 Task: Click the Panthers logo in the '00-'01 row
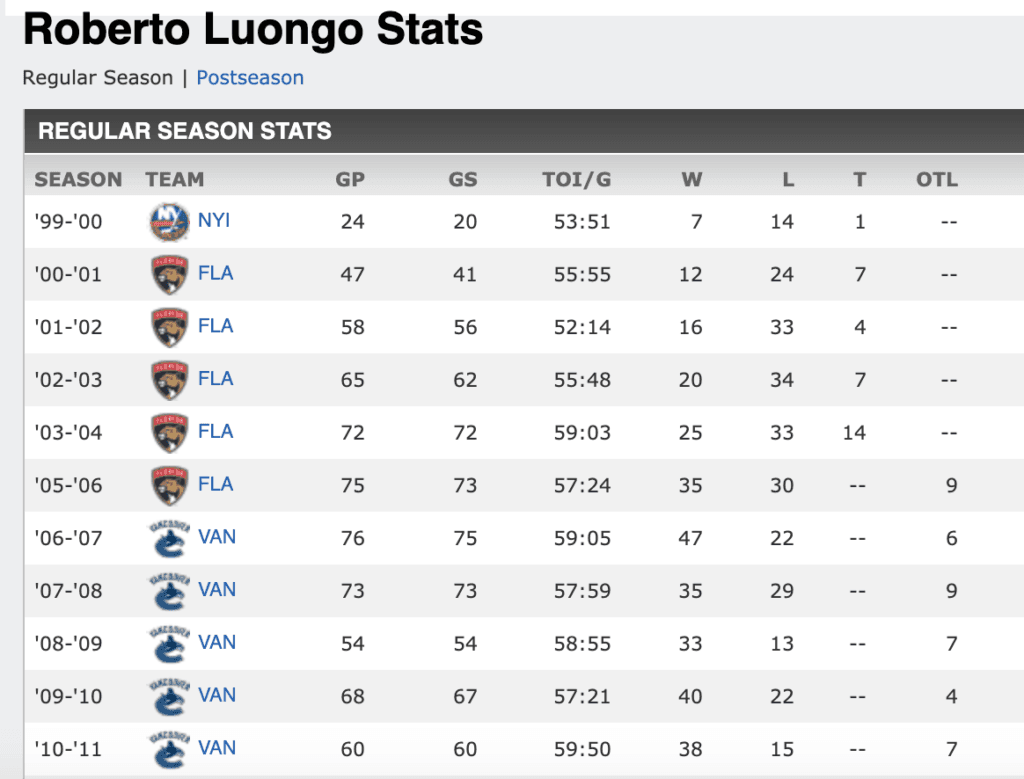pyautogui.click(x=168, y=274)
